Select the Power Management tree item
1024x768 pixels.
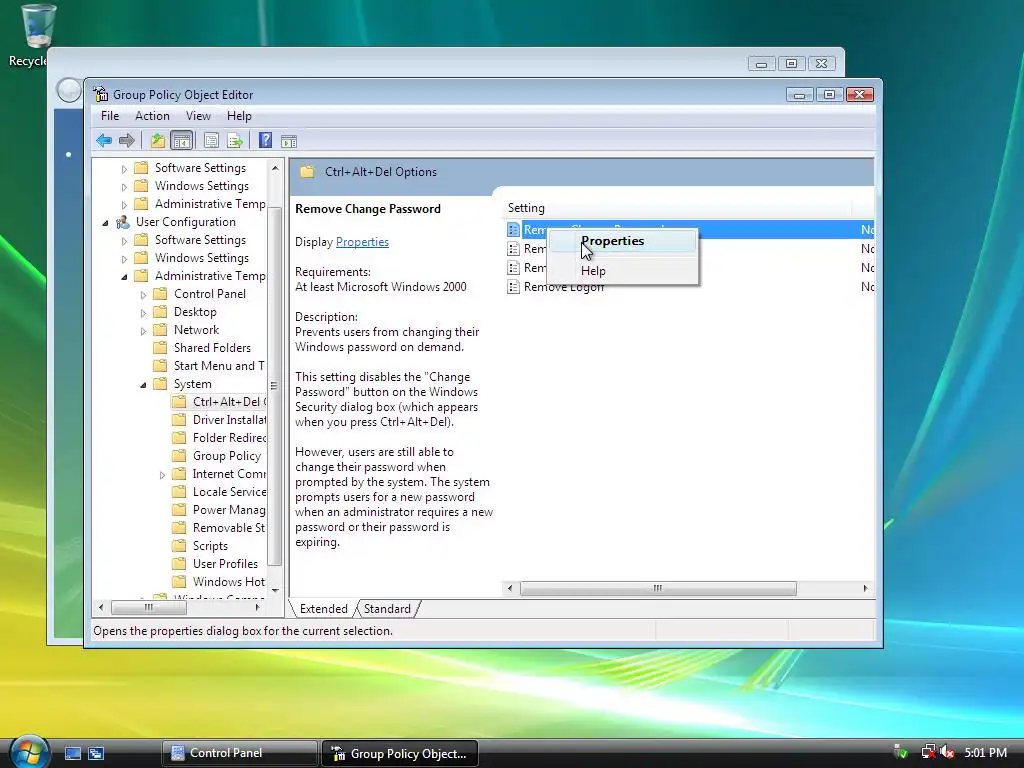pyautogui.click(x=229, y=510)
